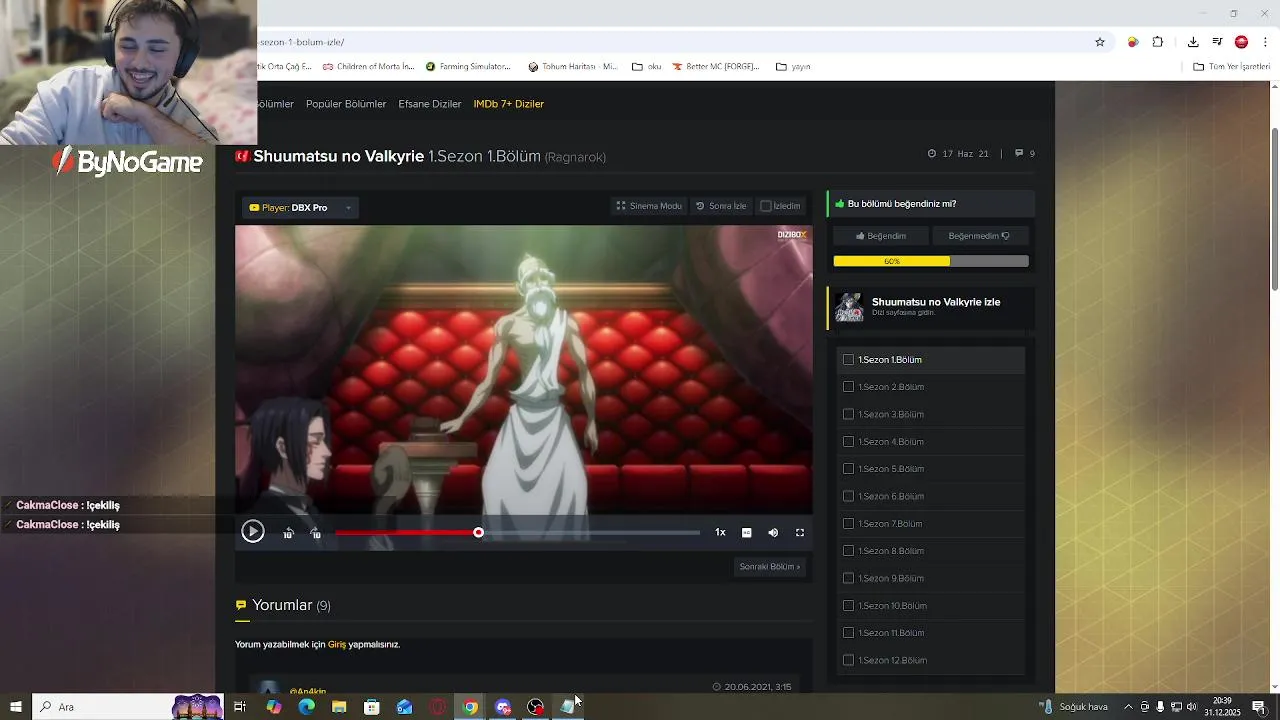Open episode 1.Sezon 12.Bölüm link

[893, 660]
